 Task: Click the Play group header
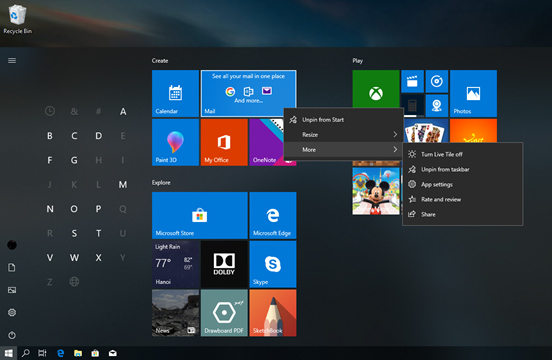tap(358, 61)
